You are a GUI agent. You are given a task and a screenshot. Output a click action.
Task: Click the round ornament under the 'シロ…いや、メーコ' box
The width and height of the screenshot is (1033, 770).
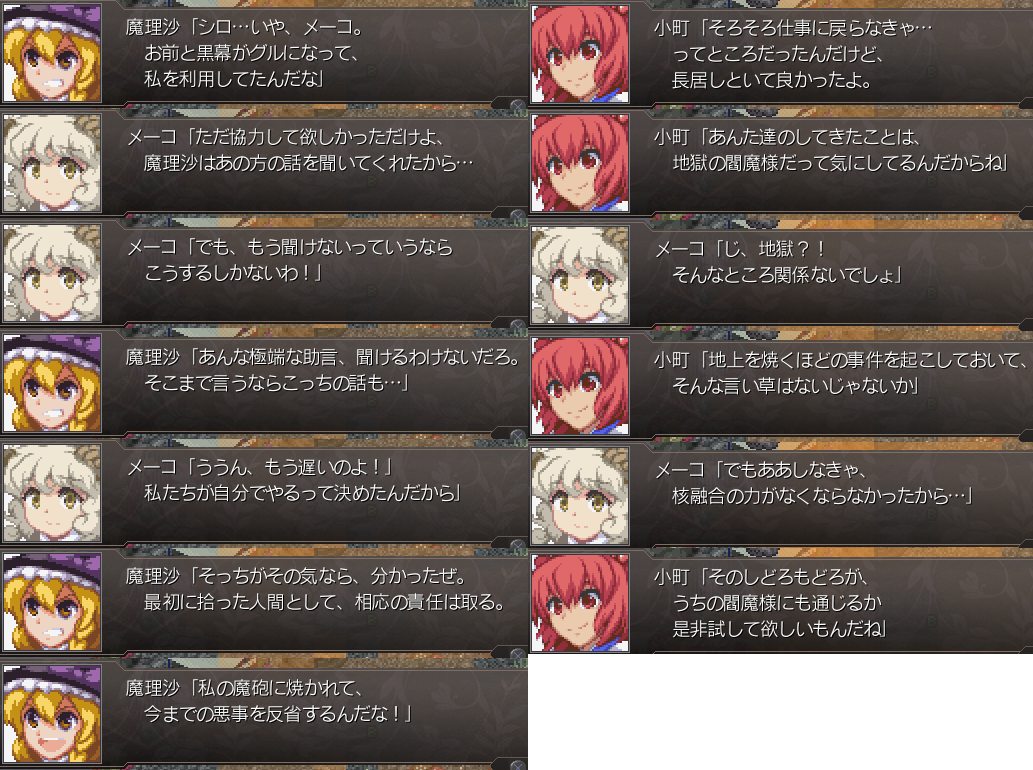[x=518, y=105]
